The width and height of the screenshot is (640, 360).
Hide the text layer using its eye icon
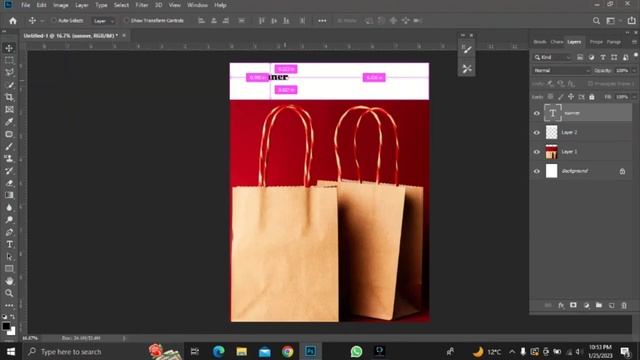(537, 113)
